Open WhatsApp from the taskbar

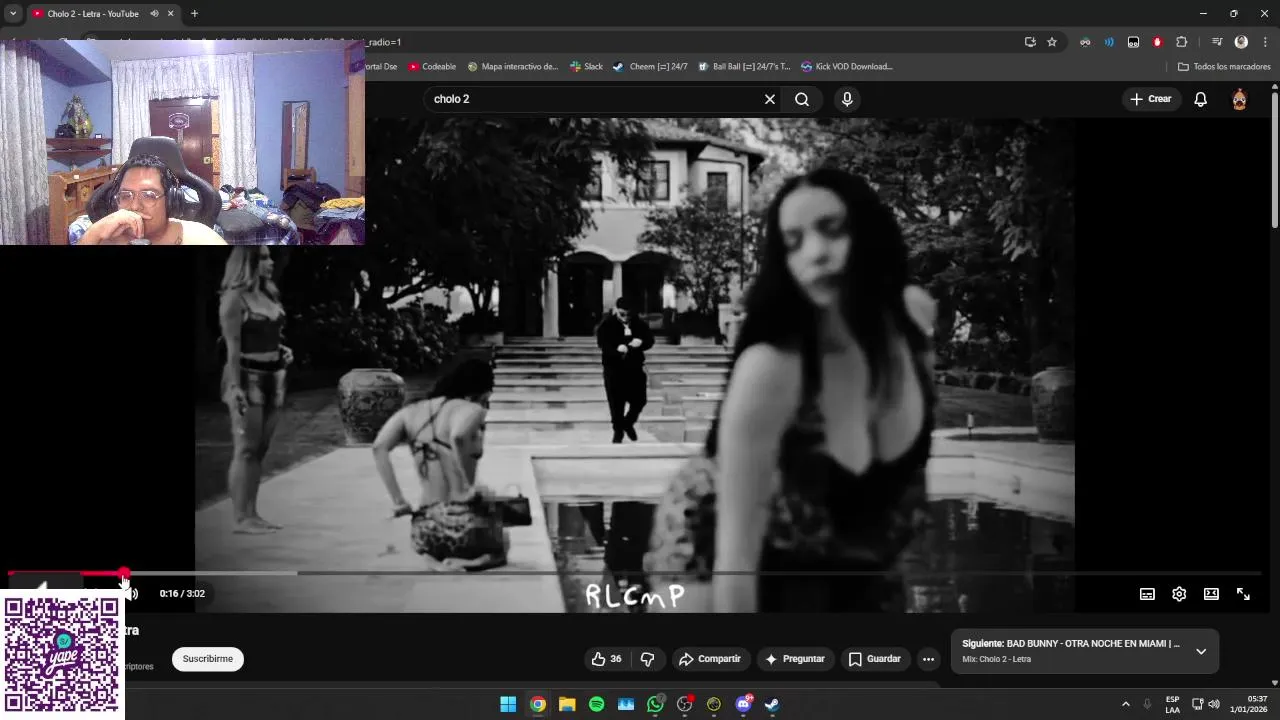[x=655, y=704]
